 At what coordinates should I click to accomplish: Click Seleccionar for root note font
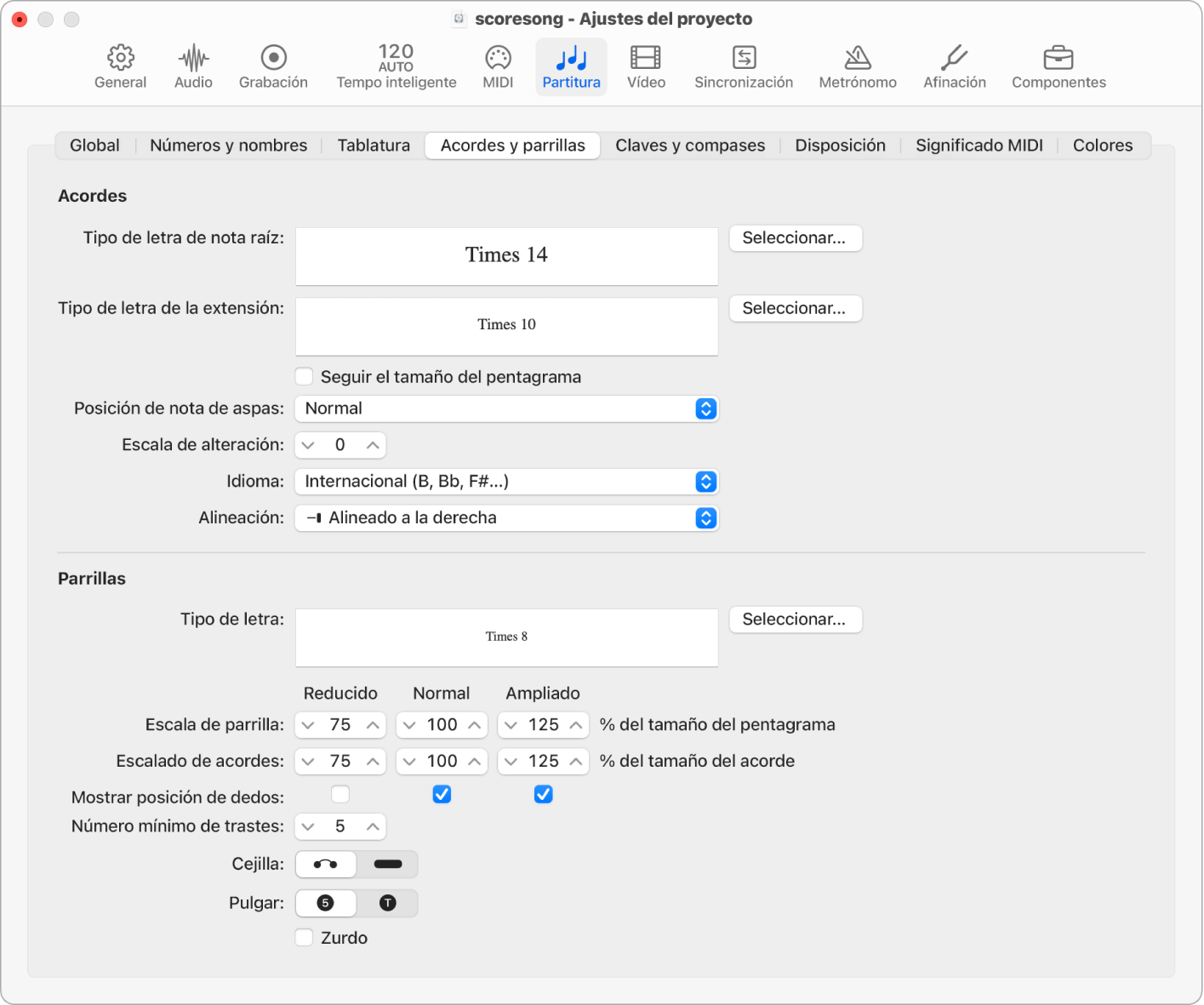click(x=795, y=238)
